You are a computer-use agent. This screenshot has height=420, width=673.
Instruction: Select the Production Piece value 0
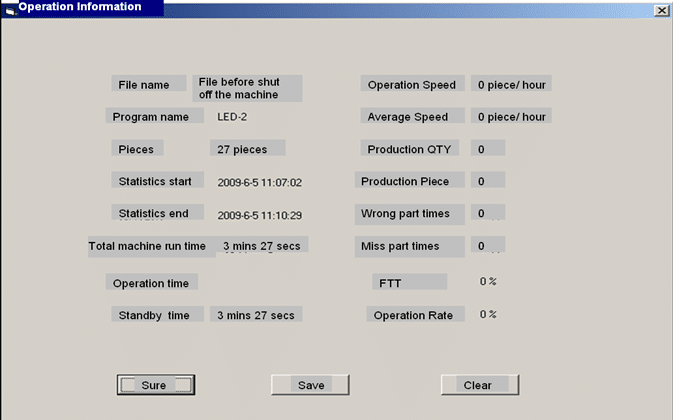pos(488,180)
